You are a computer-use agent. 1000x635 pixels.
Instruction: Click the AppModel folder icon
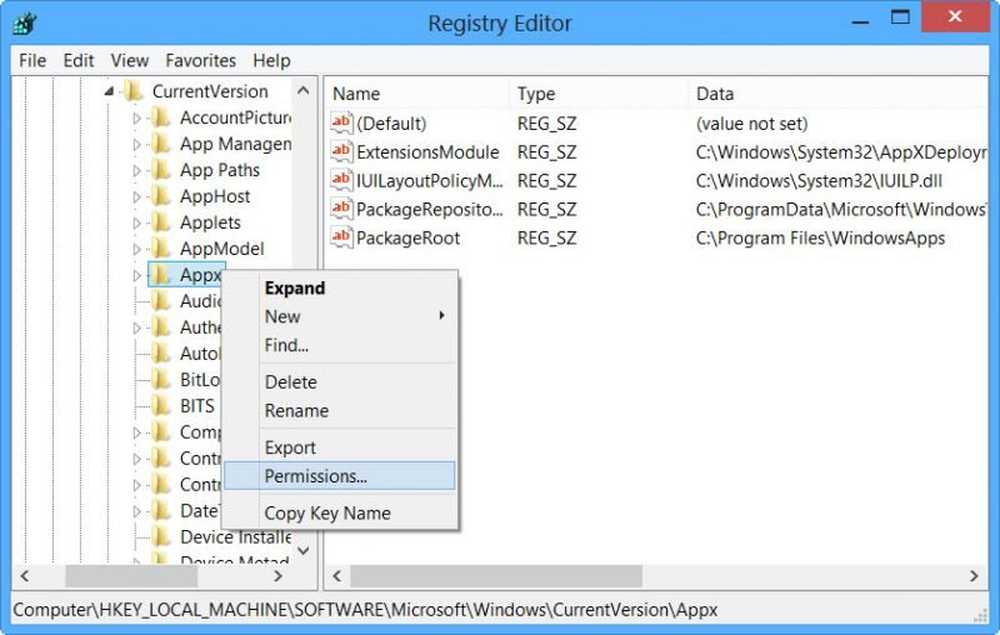coord(161,248)
